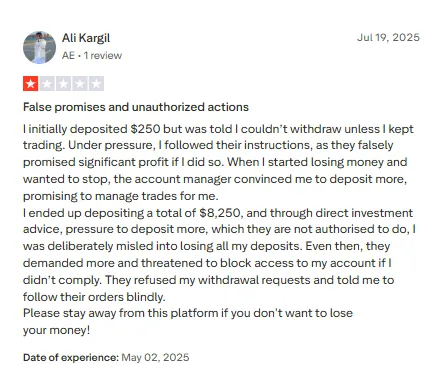Click the 1 review count text
Viewport: 438px width, 371px height.
103,55
